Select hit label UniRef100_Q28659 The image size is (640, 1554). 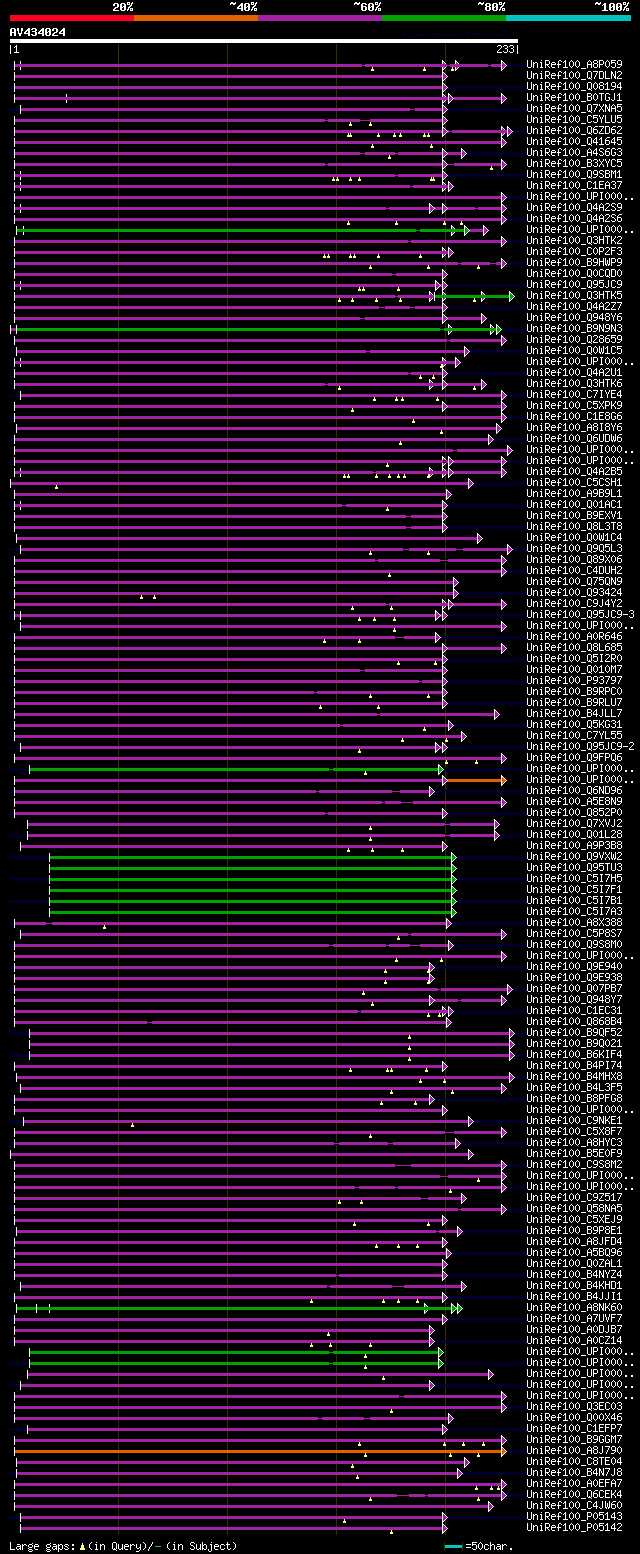(574, 339)
